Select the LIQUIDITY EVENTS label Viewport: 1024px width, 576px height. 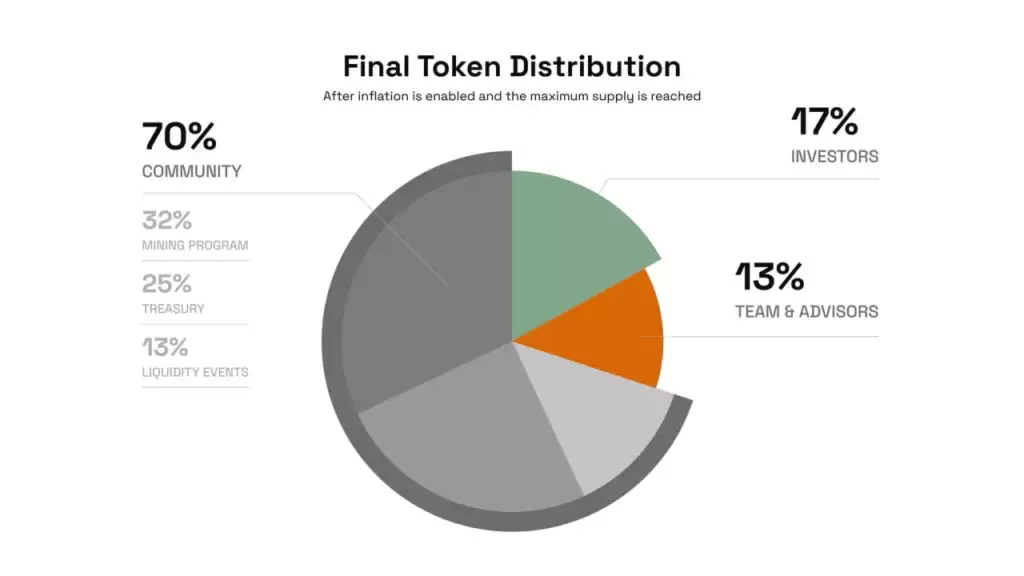(195, 372)
